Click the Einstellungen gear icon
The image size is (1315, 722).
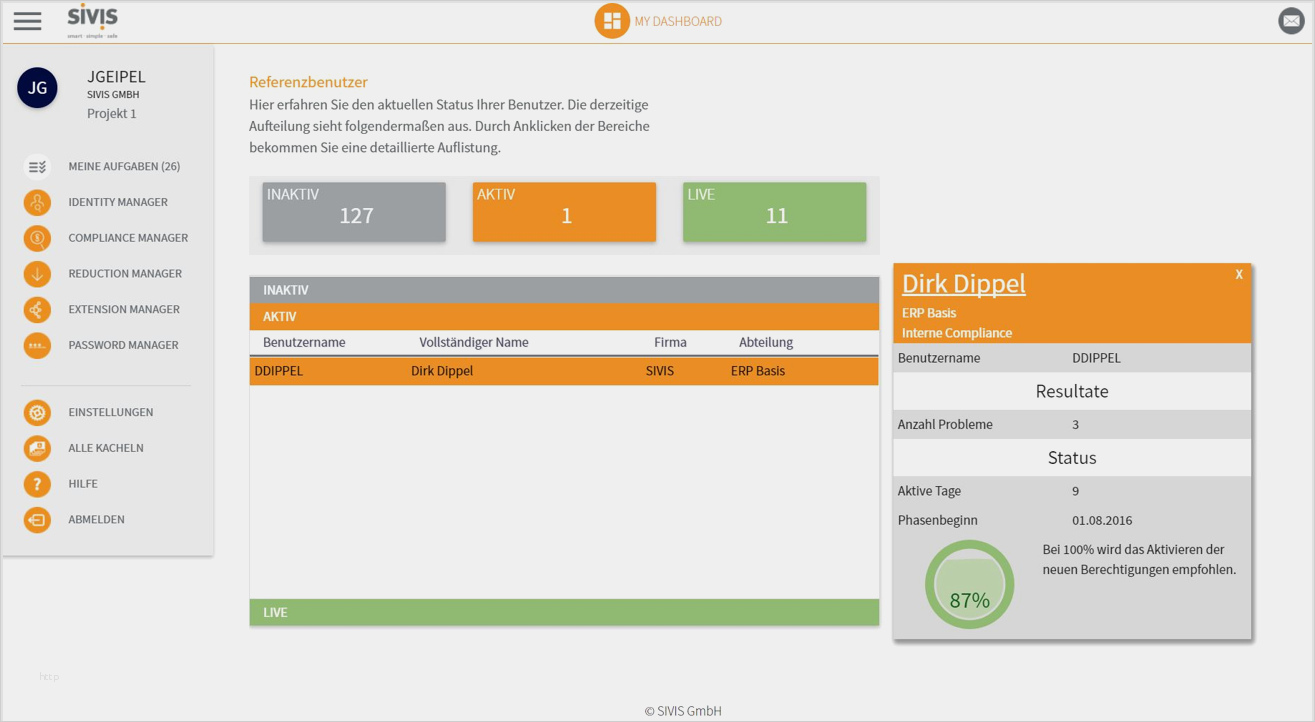coord(37,413)
